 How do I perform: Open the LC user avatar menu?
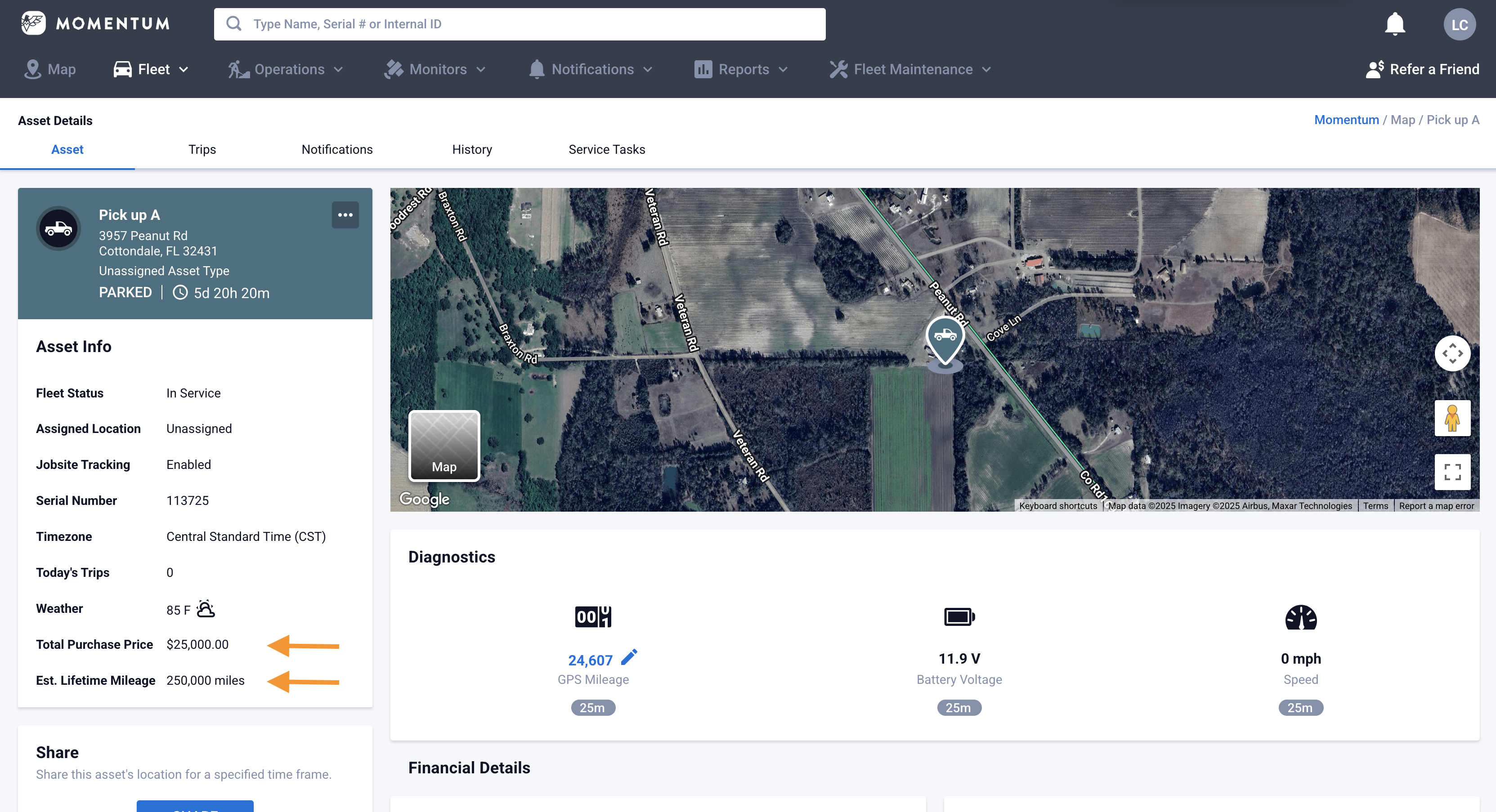[x=1459, y=24]
